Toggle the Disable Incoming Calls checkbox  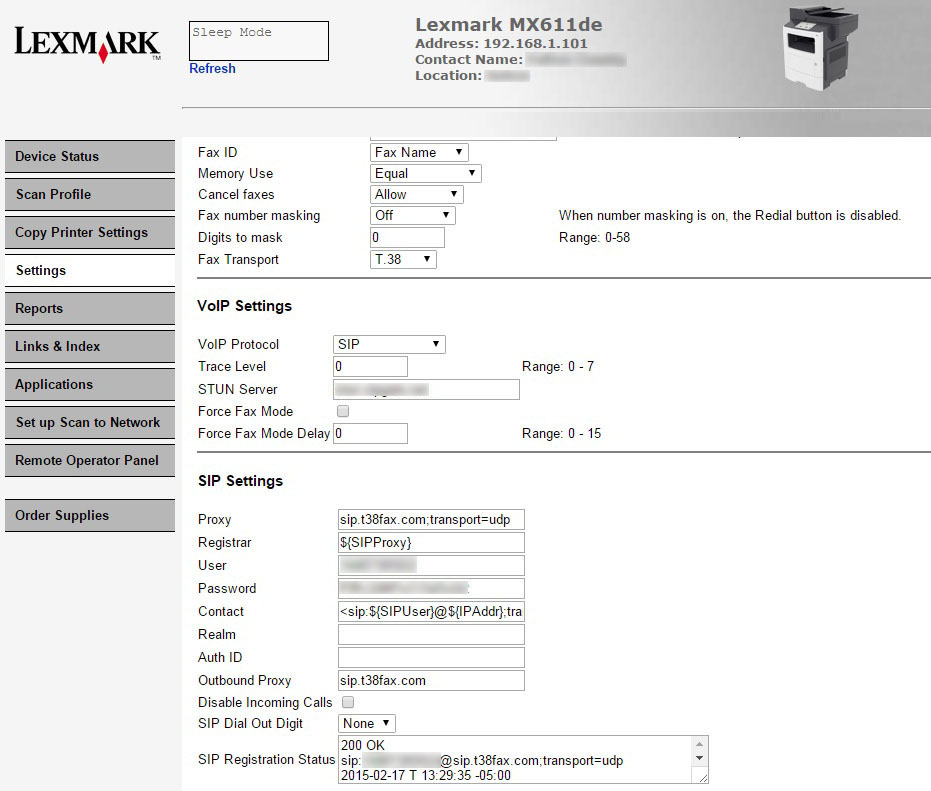pyautogui.click(x=349, y=702)
